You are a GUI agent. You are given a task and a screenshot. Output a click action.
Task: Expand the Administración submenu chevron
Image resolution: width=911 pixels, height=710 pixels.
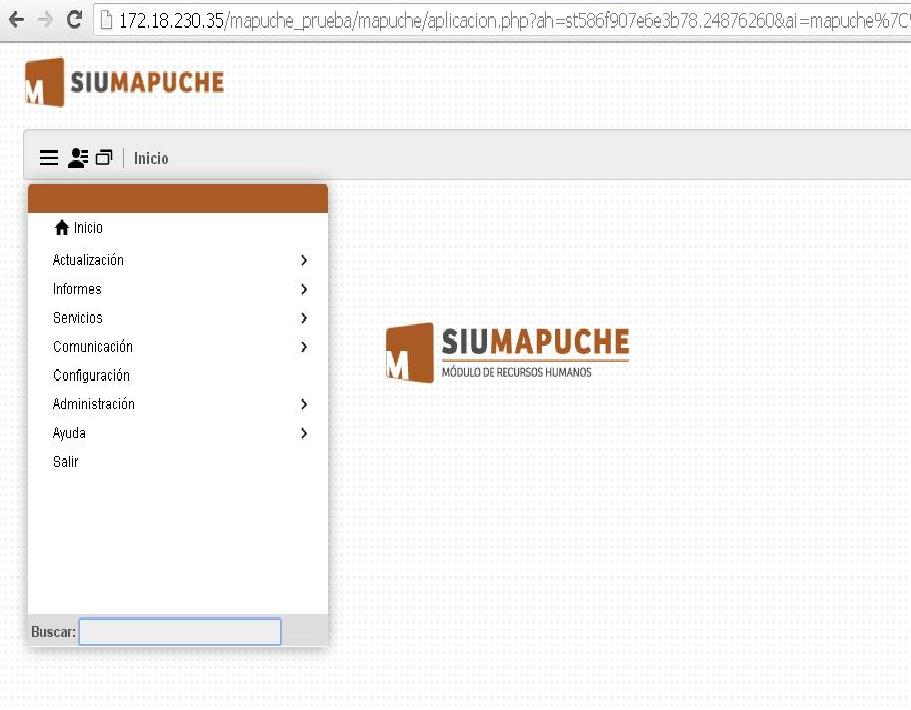click(x=304, y=405)
